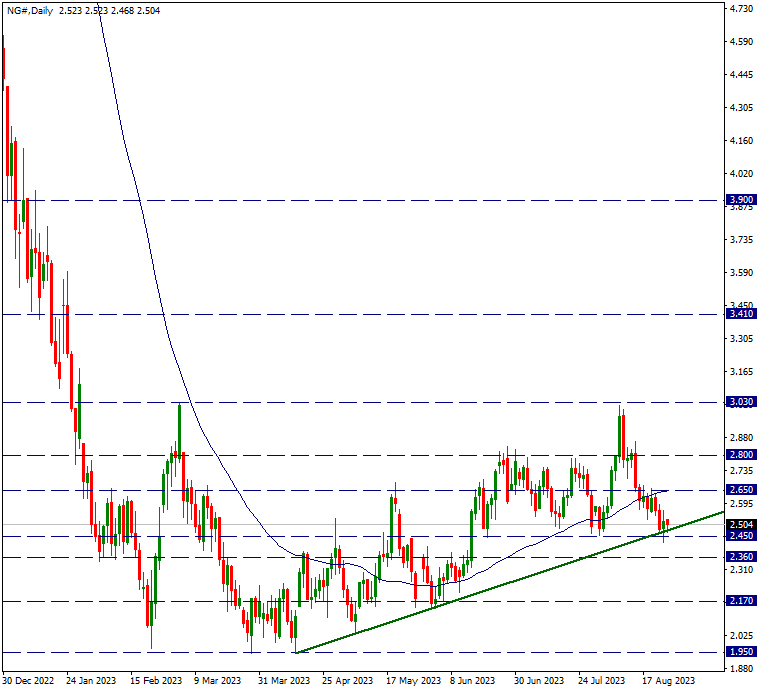The image size is (764, 692).
Task: Click the 17 May 2023 date label
Action: click(413, 681)
